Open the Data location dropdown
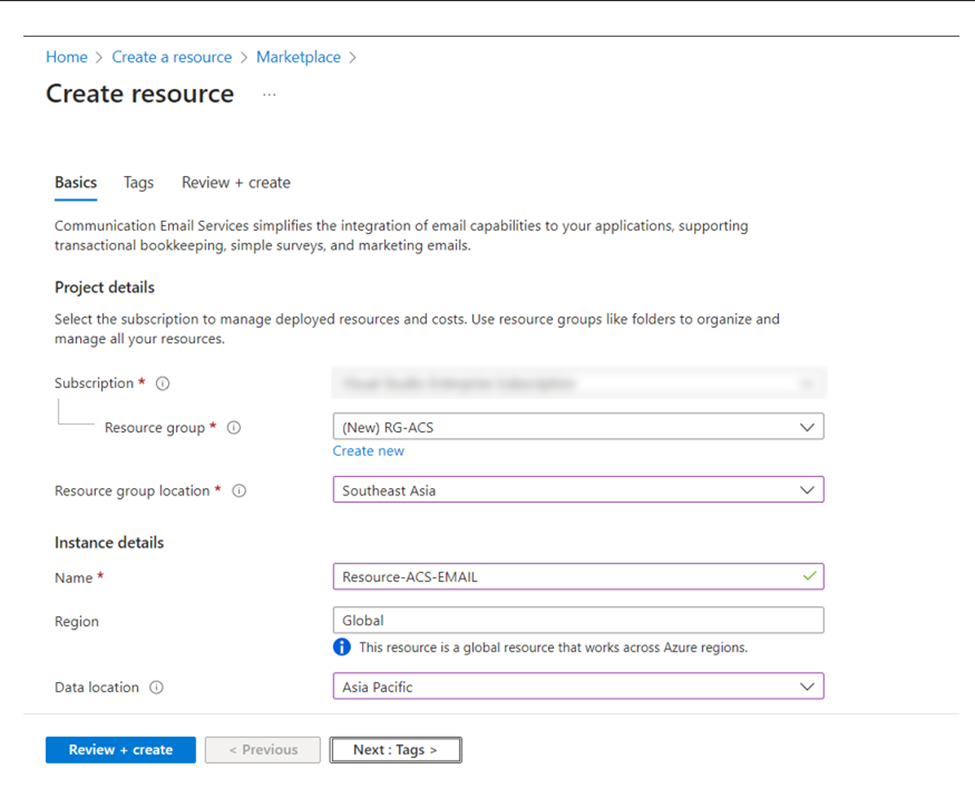Screen dimensions: 975x798 pyautogui.click(x=578, y=686)
